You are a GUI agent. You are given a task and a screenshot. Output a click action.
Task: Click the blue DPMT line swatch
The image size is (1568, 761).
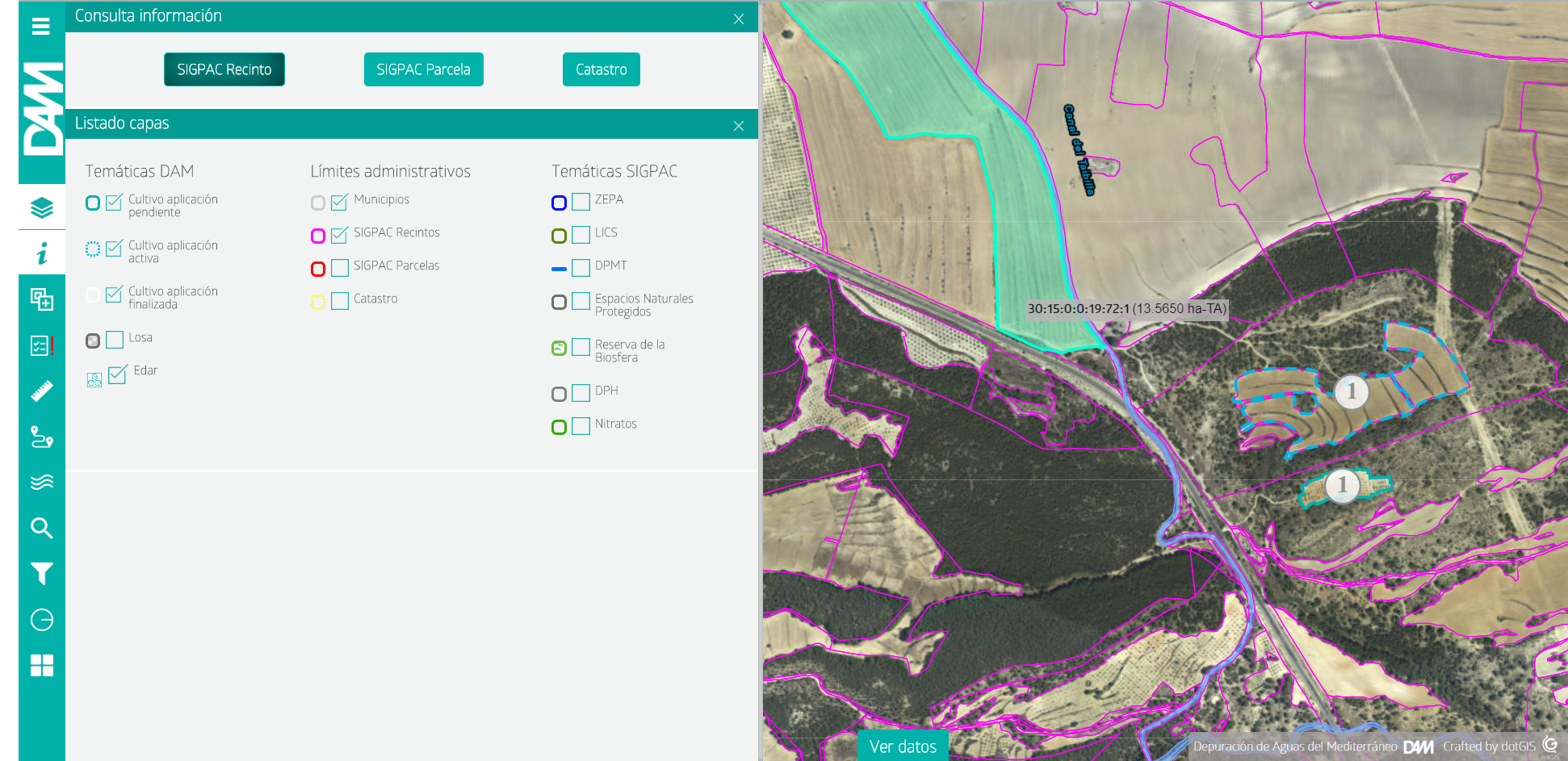coord(559,269)
